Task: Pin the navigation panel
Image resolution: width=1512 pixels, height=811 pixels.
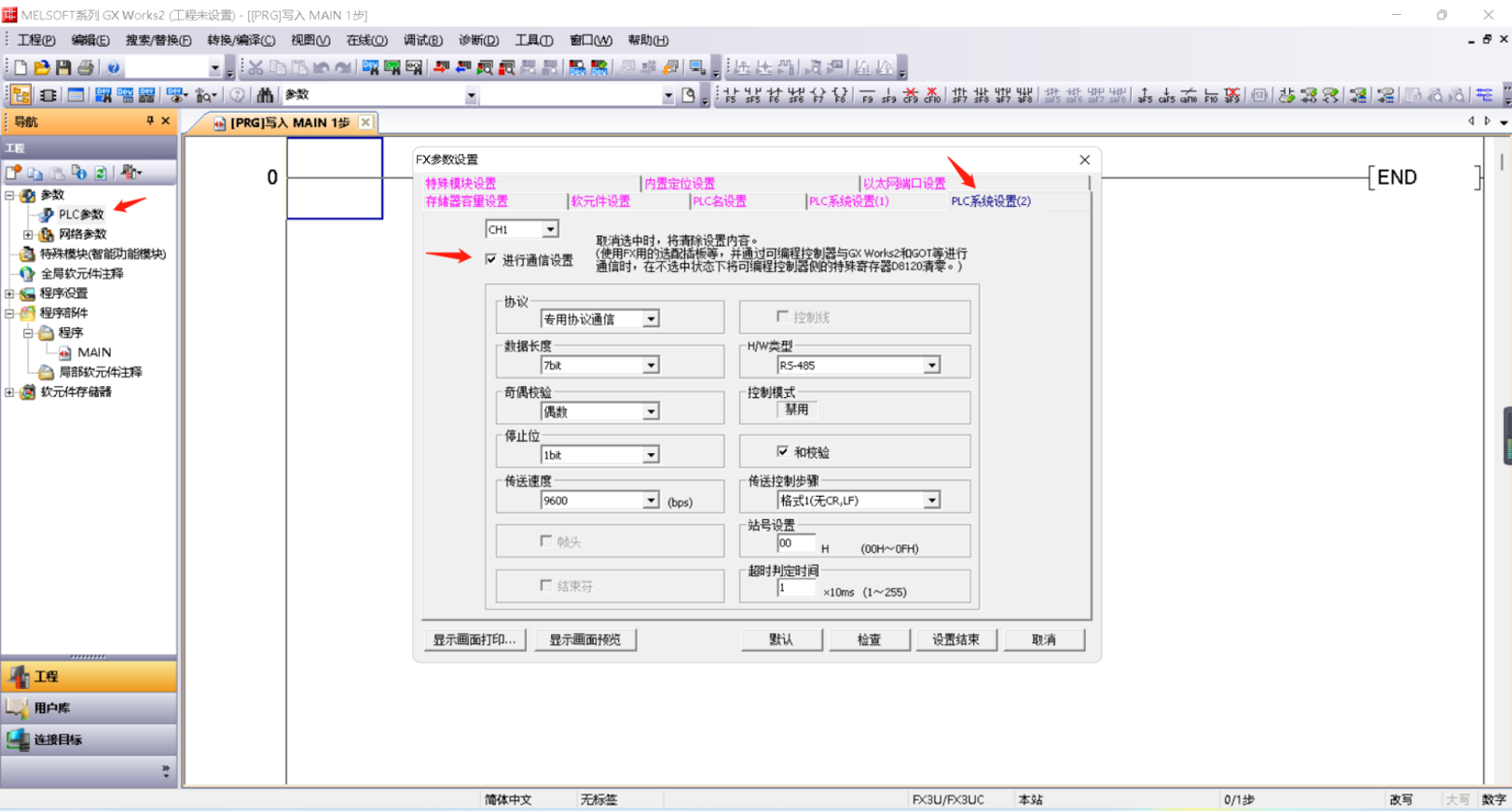Action: pyautogui.click(x=150, y=121)
